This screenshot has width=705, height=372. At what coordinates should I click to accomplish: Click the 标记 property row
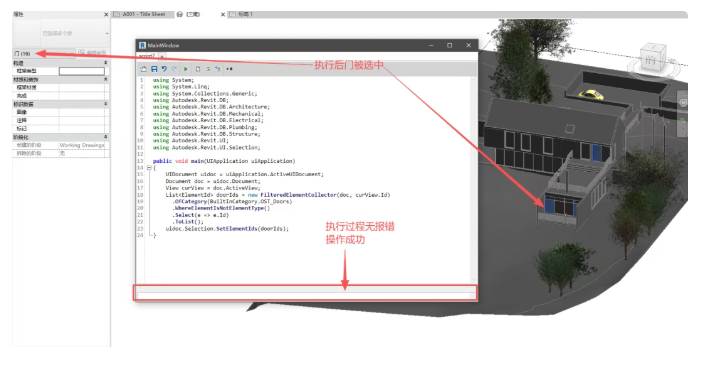[61, 129]
